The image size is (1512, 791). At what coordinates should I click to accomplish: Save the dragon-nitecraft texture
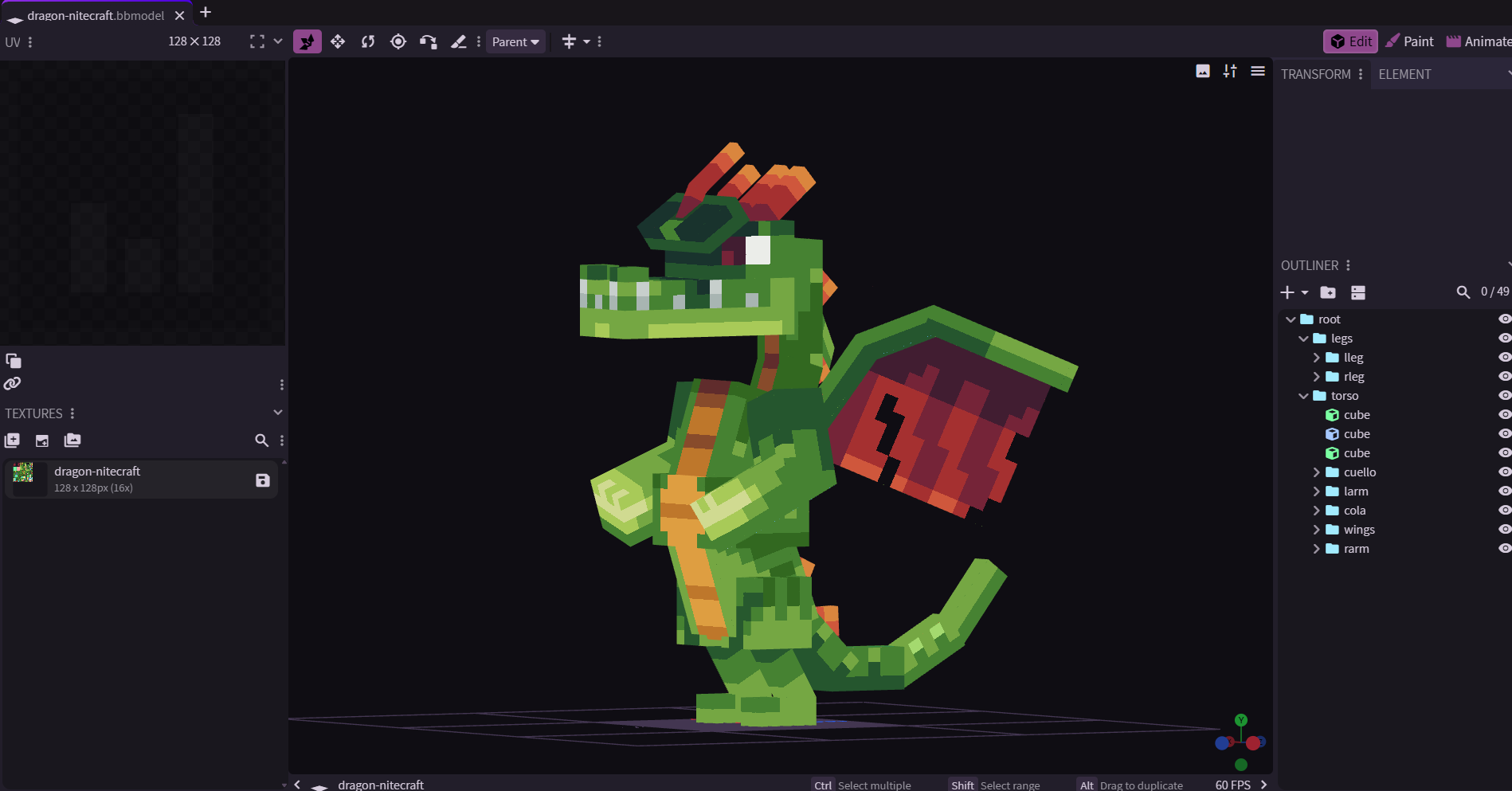[x=263, y=480]
